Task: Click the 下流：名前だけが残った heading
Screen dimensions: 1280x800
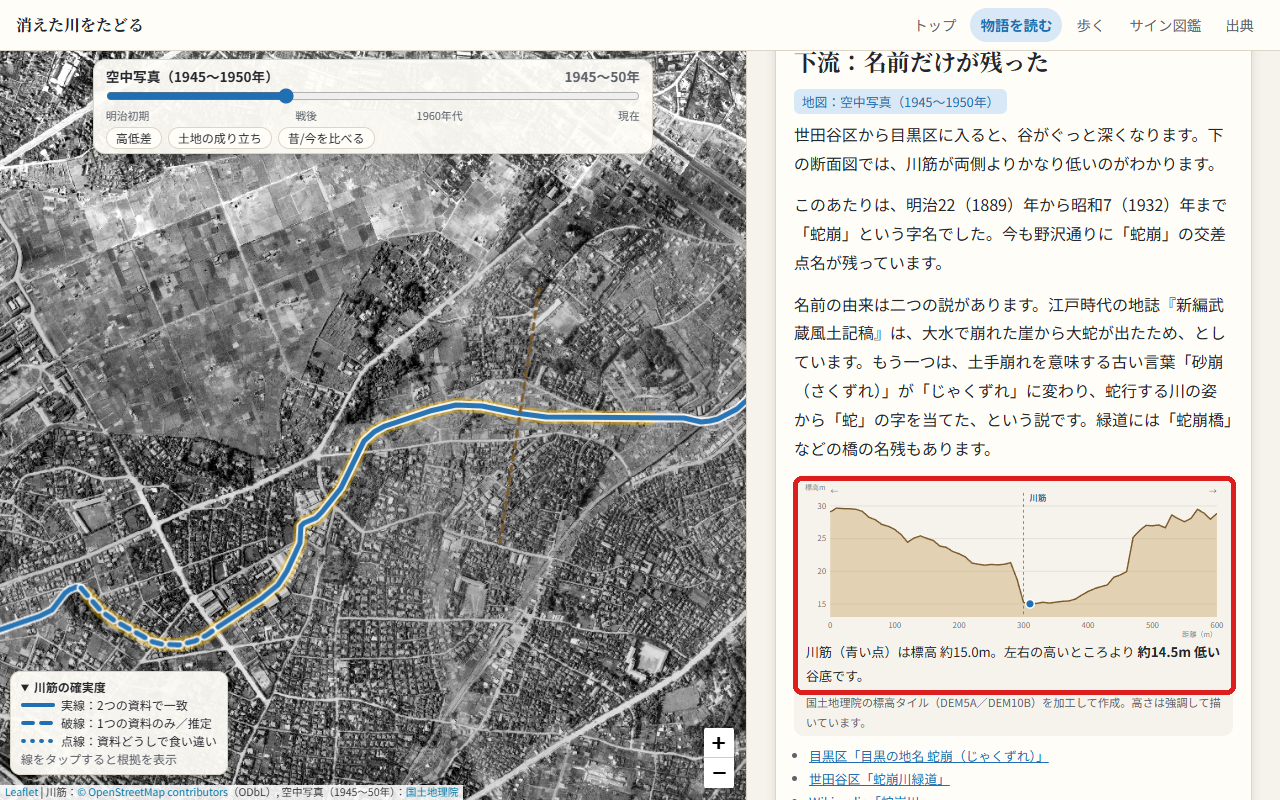Action: (922, 62)
